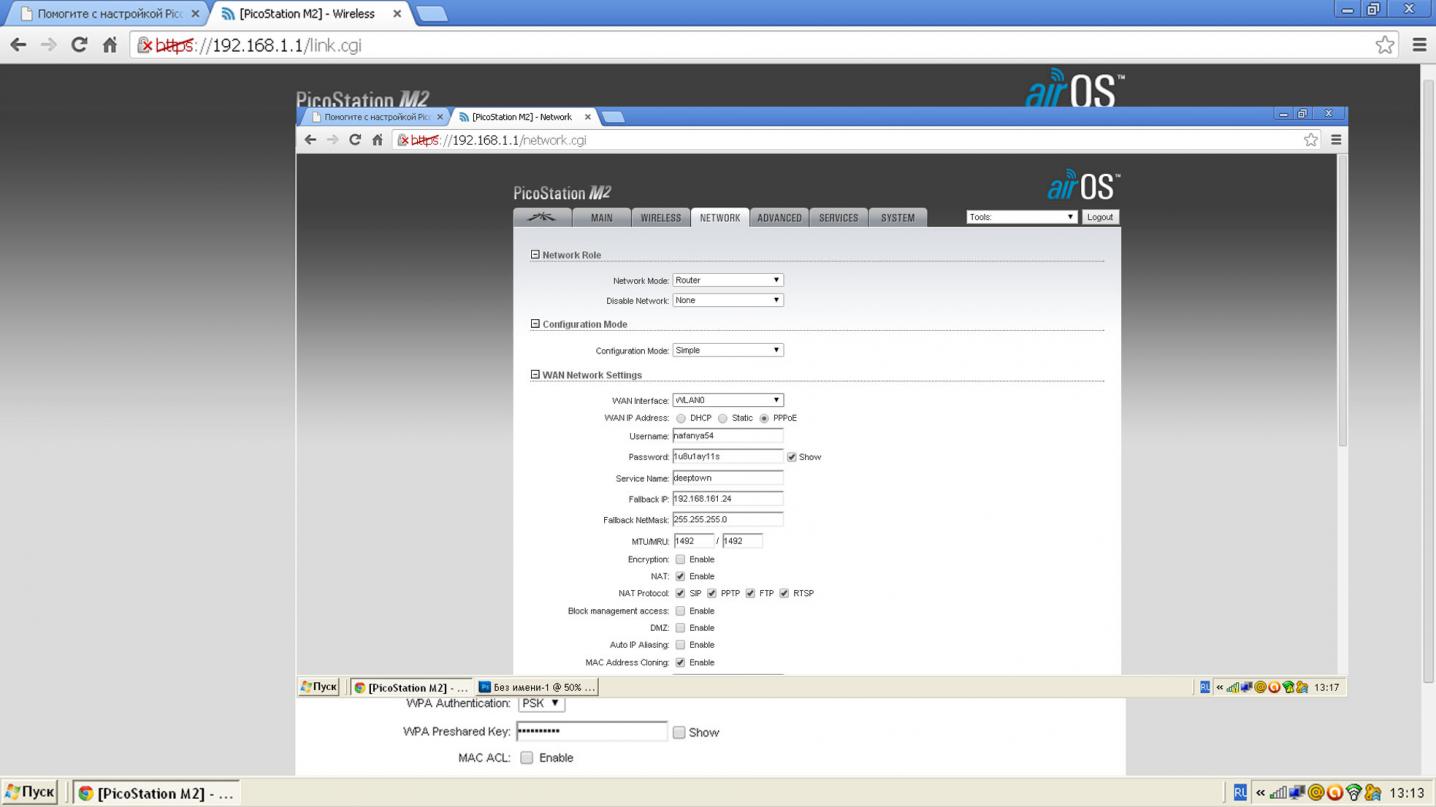Click the reload icon beside the link.cgi address bar
1436x807 pixels.
79,45
